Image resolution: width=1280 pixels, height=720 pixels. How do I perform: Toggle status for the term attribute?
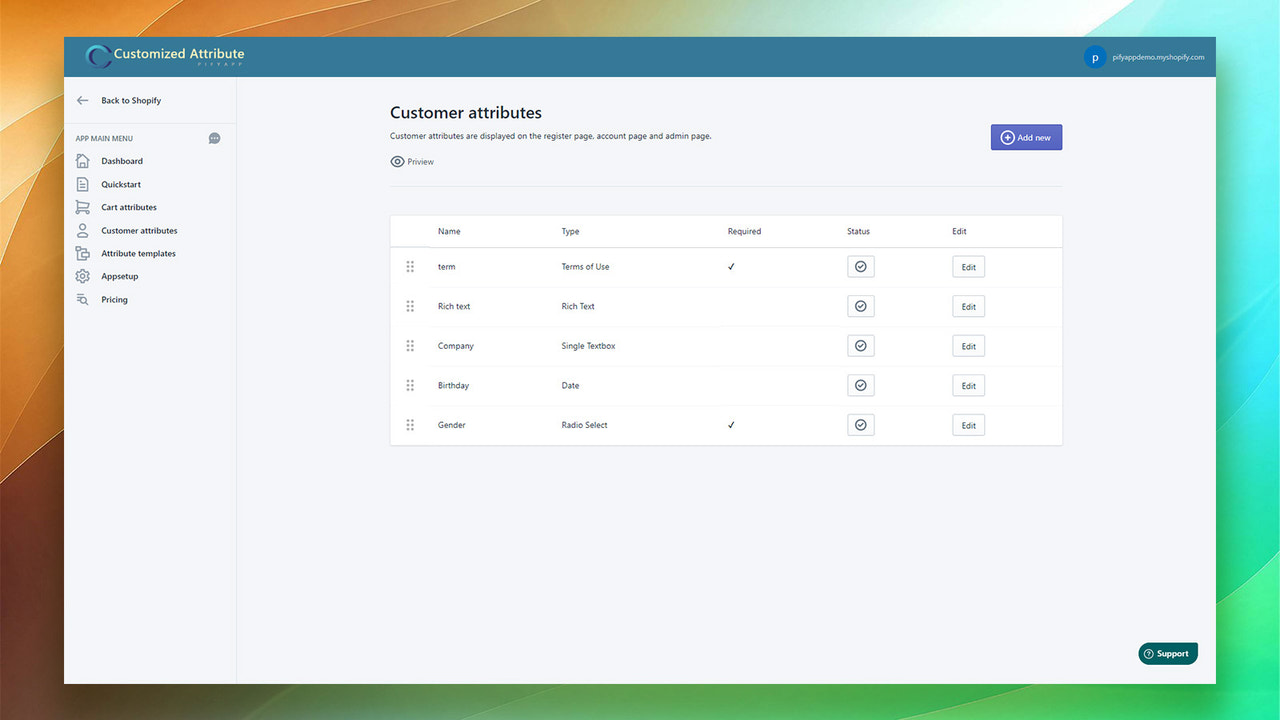(x=860, y=266)
